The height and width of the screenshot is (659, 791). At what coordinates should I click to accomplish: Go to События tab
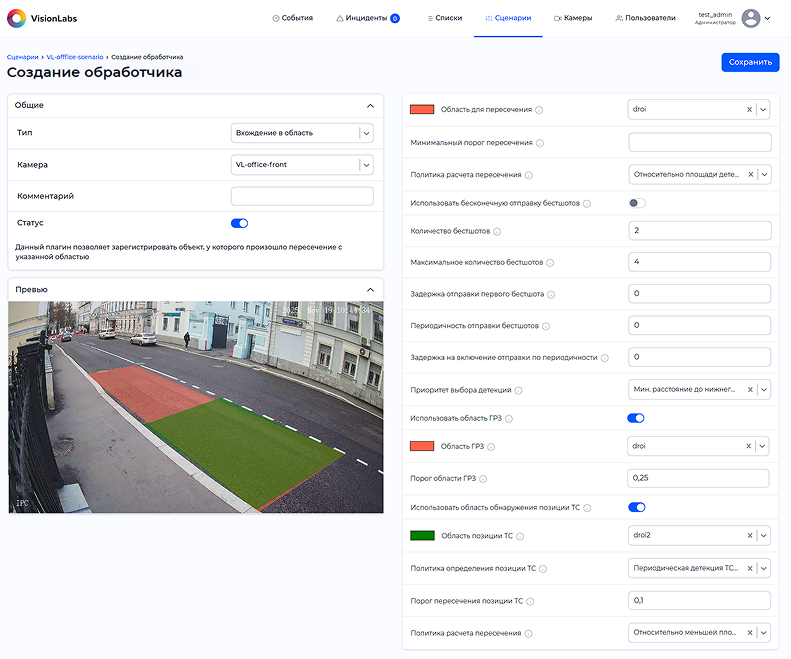[x=293, y=18]
